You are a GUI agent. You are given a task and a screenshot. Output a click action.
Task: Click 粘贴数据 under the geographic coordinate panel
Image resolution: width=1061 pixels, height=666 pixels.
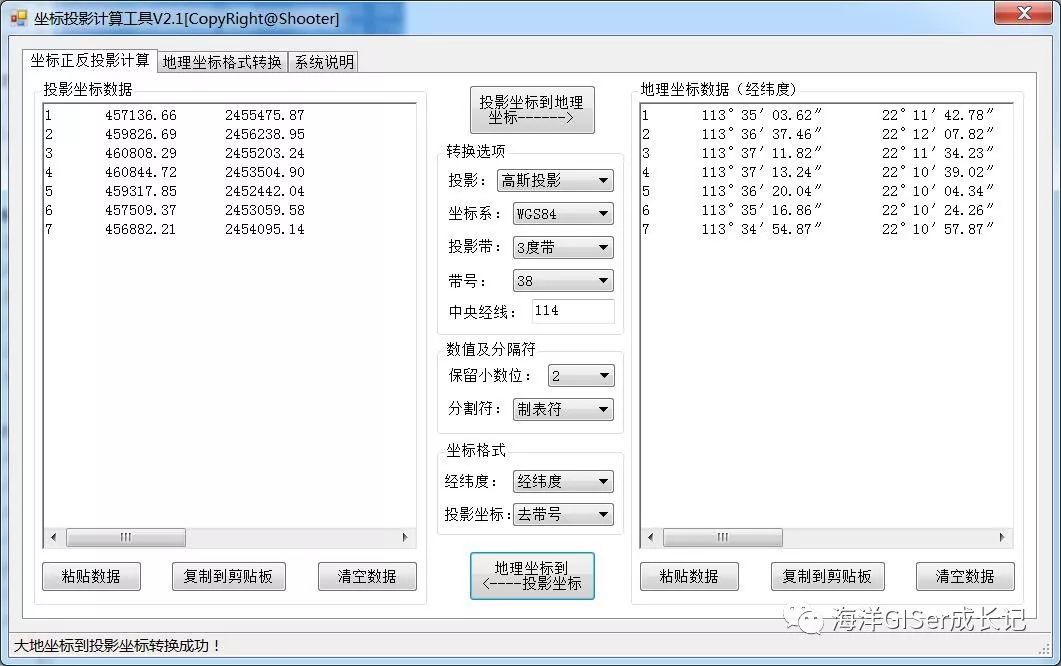(x=688, y=576)
